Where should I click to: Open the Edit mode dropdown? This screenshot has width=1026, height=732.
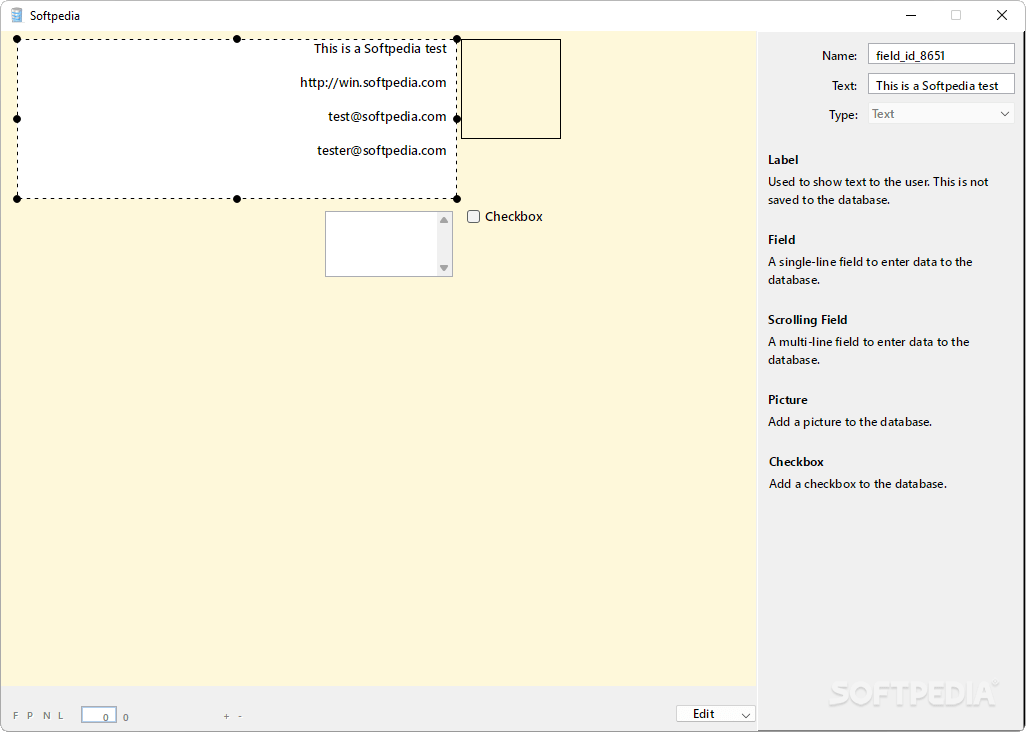click(716, 714)
